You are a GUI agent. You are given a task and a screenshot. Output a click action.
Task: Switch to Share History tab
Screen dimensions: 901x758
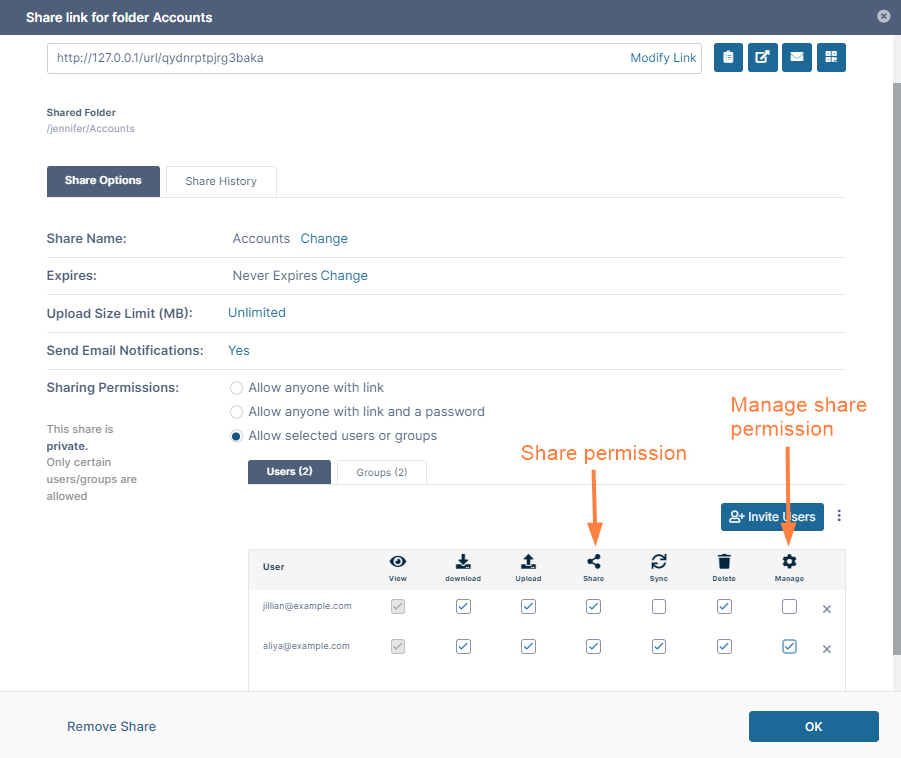click(221, 181)
